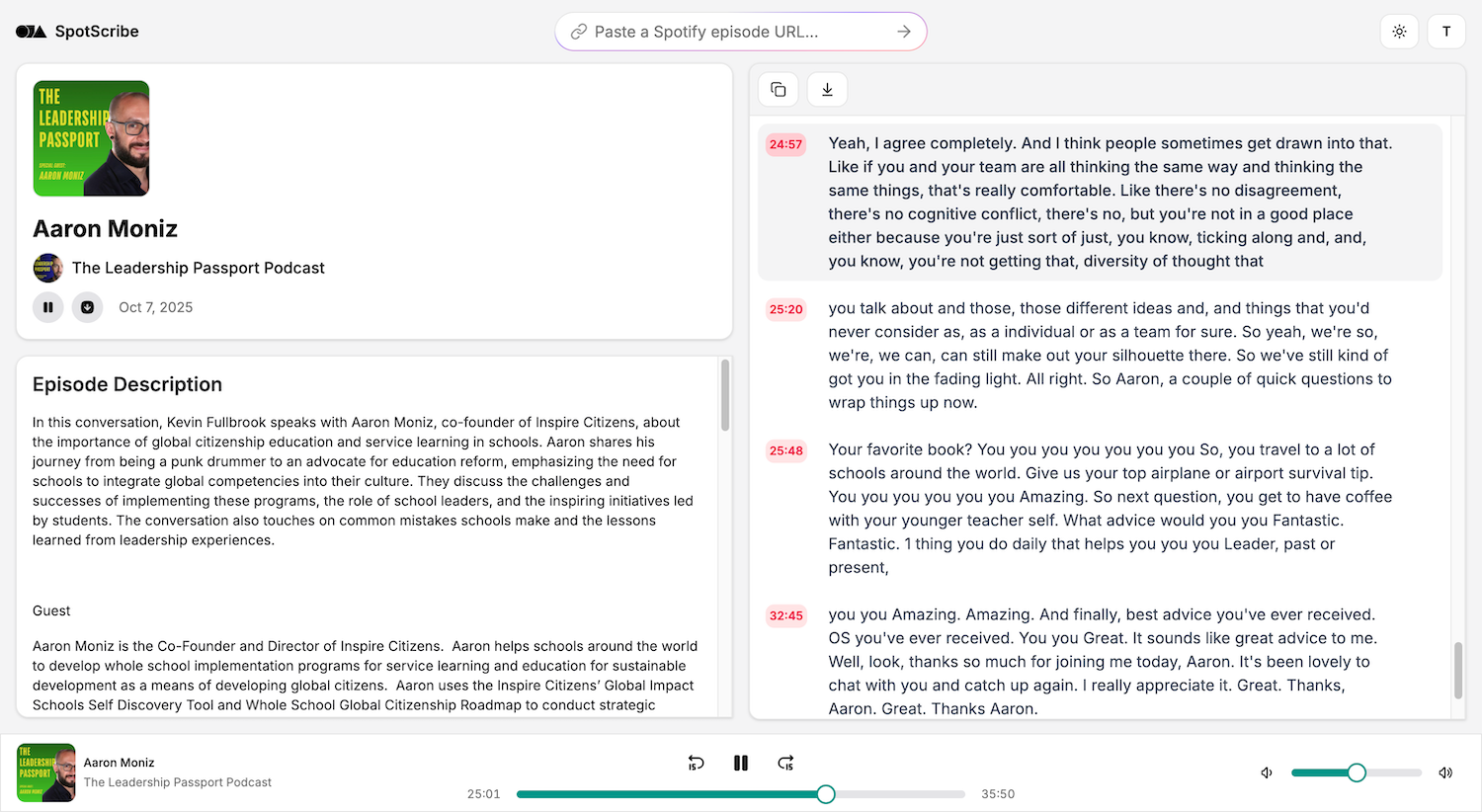1482x812 pixels.
Task: Mute audio with the low-volume speaker icon
Action: (1267, 772)
